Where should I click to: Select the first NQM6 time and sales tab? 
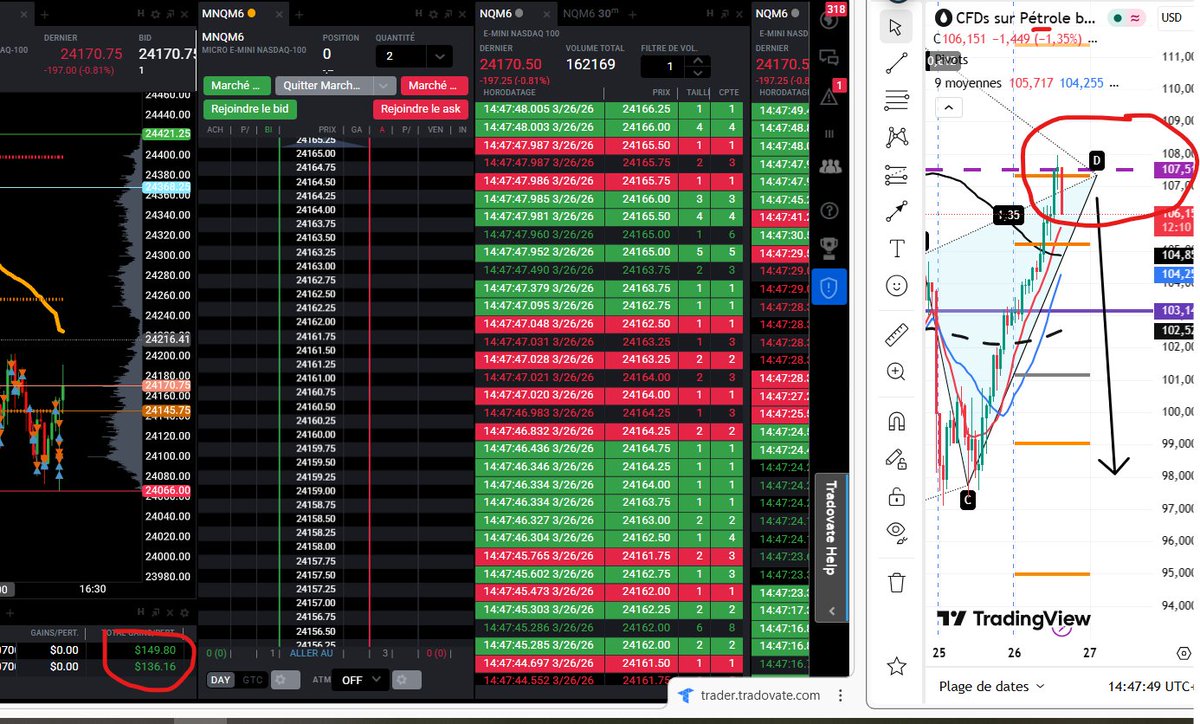pos(515,12)
